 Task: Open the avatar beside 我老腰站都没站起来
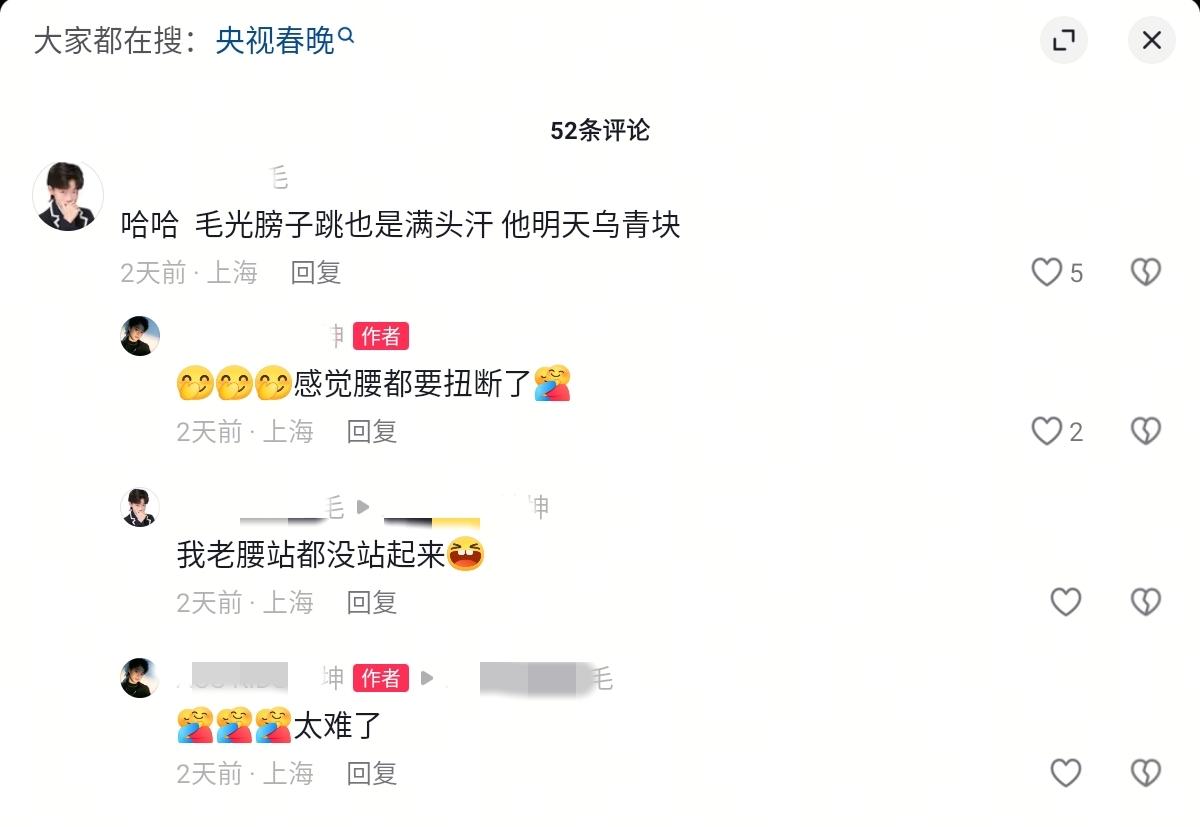click(140, 507)
